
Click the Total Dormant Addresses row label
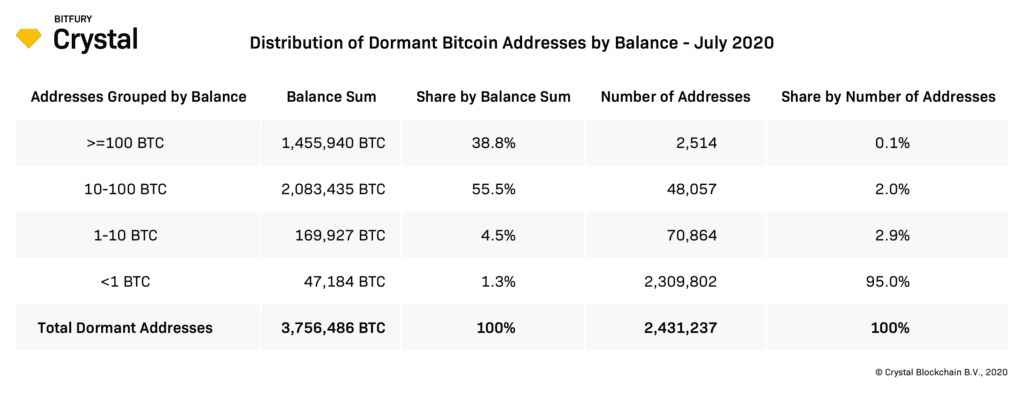pyautogui.click(x=125, y=328)
